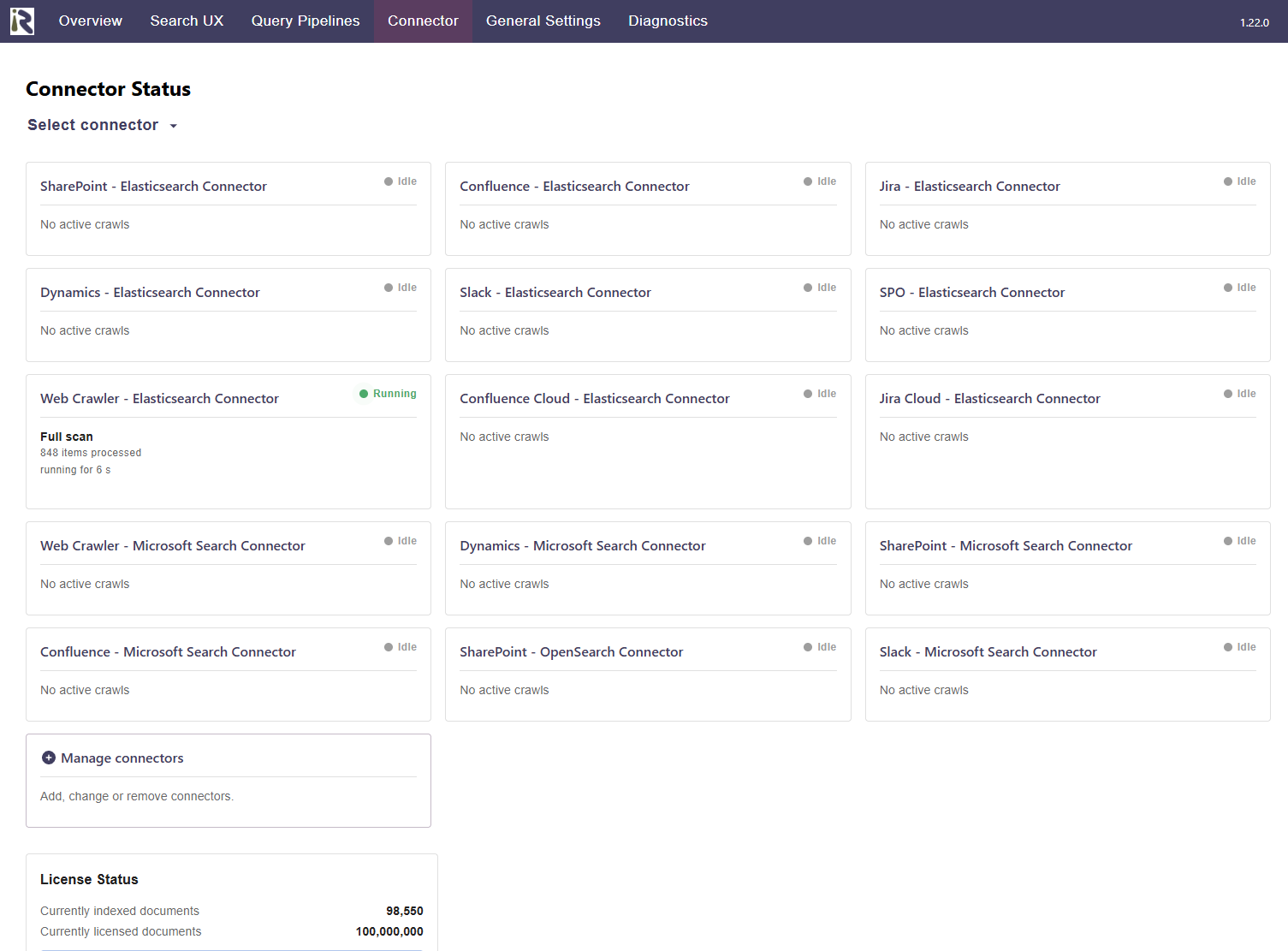Click Idle indicator on Confluence Microsoft Search card

[401, 647]
